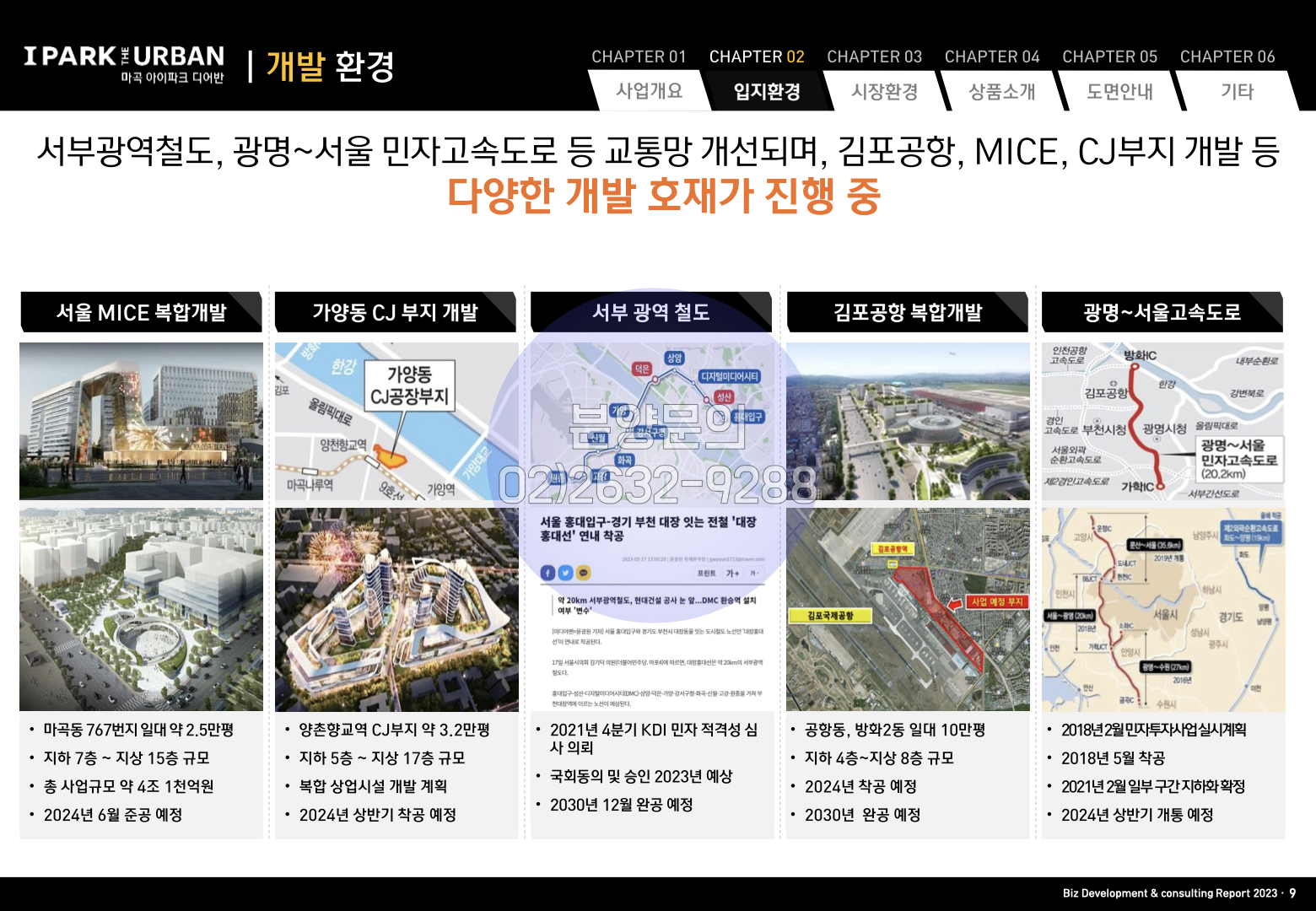1316x911 pixels.
Task: Click the KakaoTalk share icon in article
Action: pyautogui.click(x=584, y=573)
